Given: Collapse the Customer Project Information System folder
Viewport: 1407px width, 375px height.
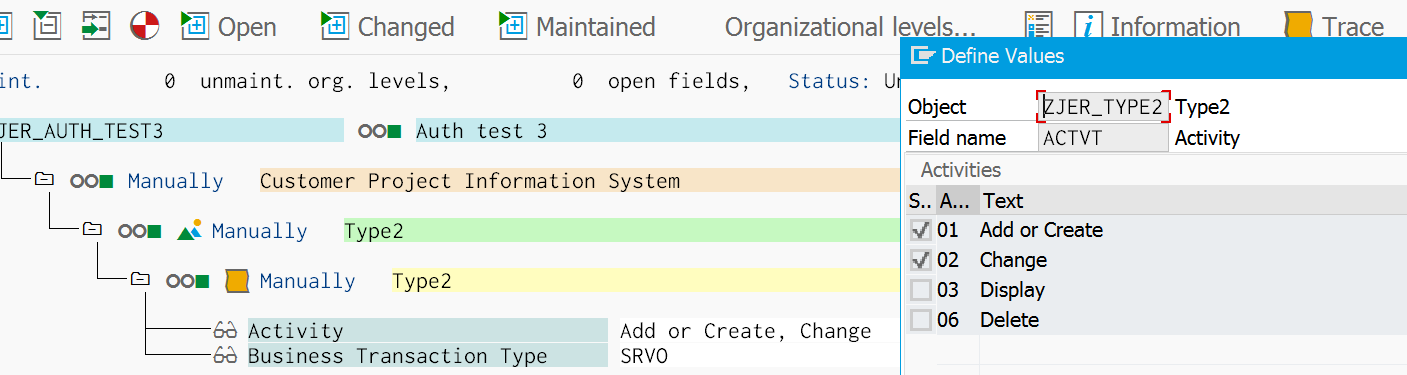Looking at the screenshot, I should click(x=44, y=180).
